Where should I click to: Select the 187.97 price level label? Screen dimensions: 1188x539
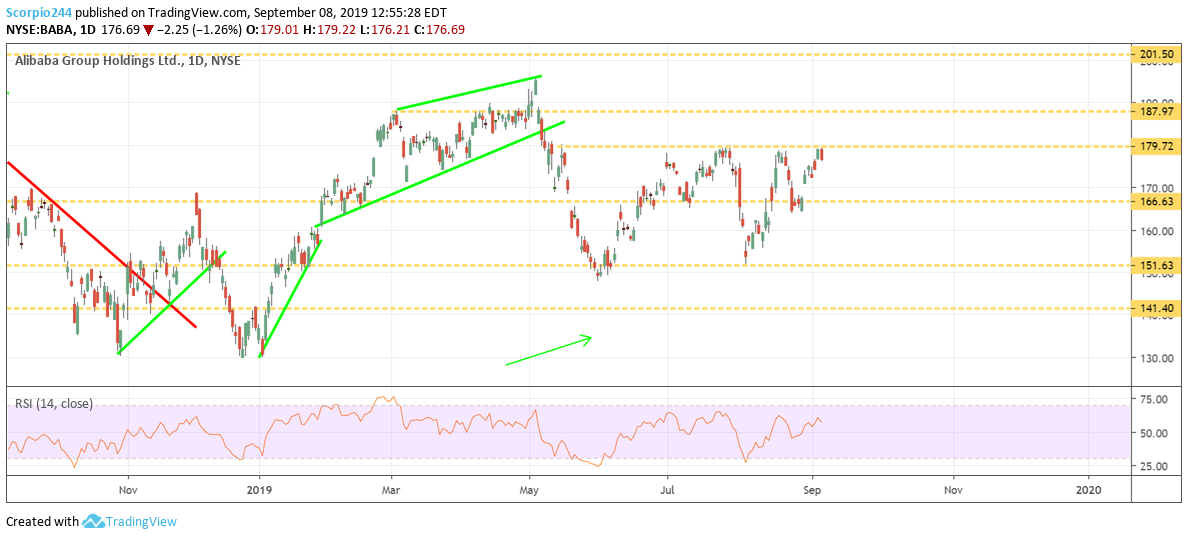1156,111
